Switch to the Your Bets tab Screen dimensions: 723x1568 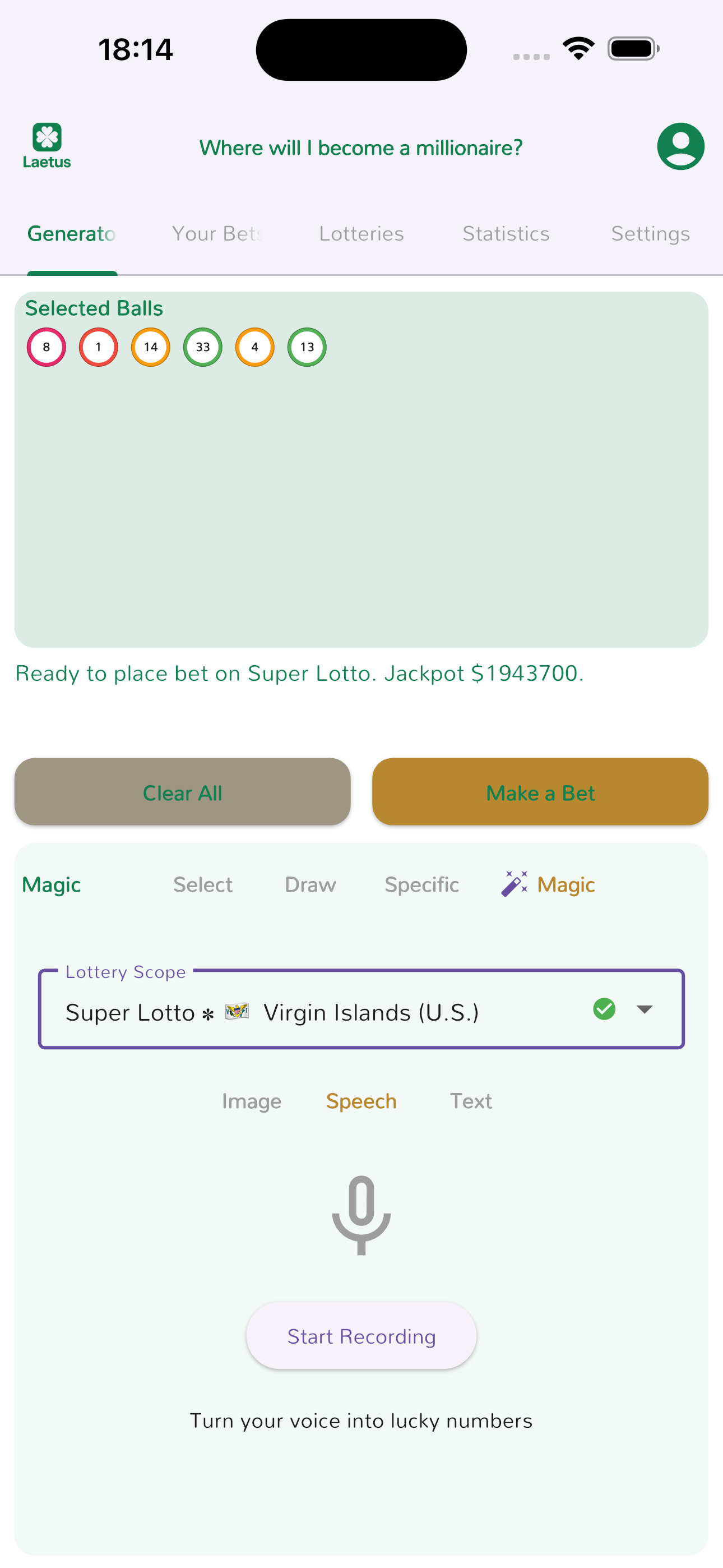tap(217, 234)
